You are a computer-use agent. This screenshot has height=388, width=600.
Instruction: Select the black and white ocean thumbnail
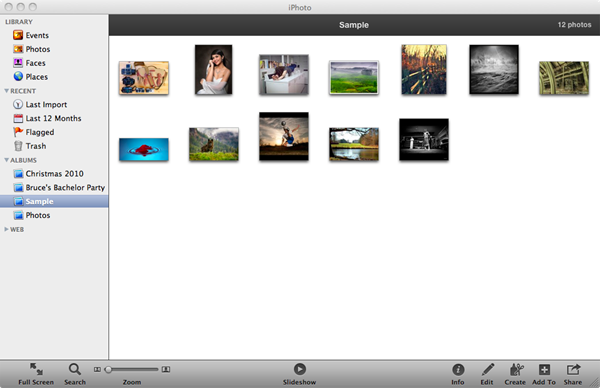(x=494, y=69)
